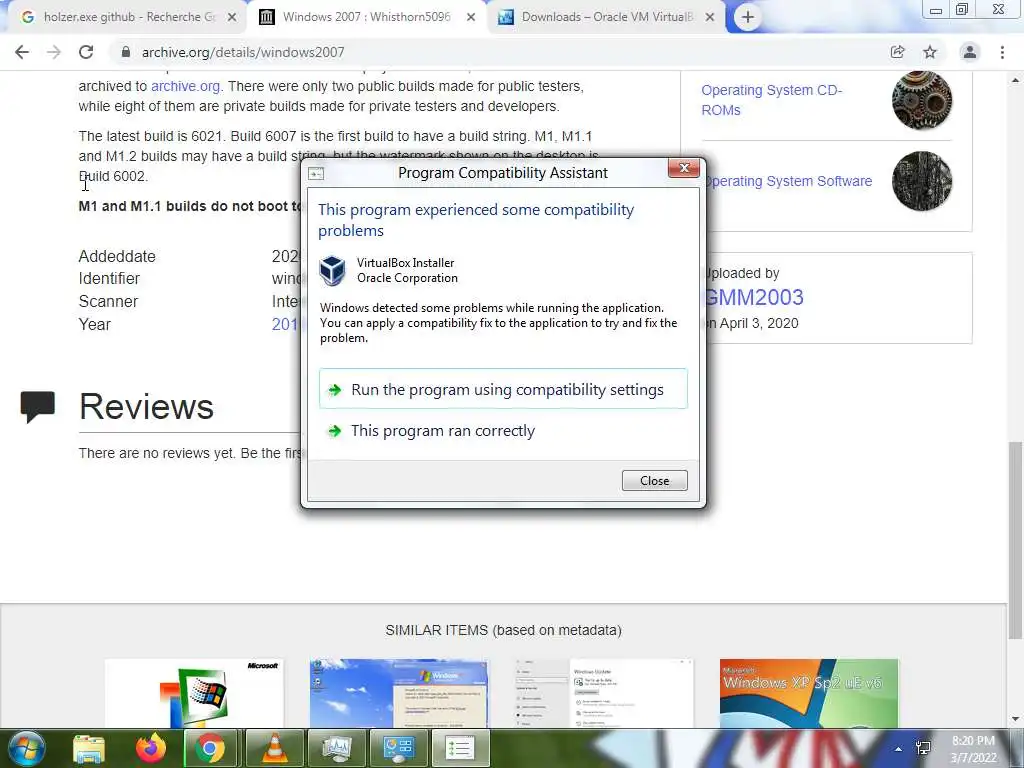This screenshot has width=1024, height=768.
Task: Click the Reviews heading
Action: 146,407
